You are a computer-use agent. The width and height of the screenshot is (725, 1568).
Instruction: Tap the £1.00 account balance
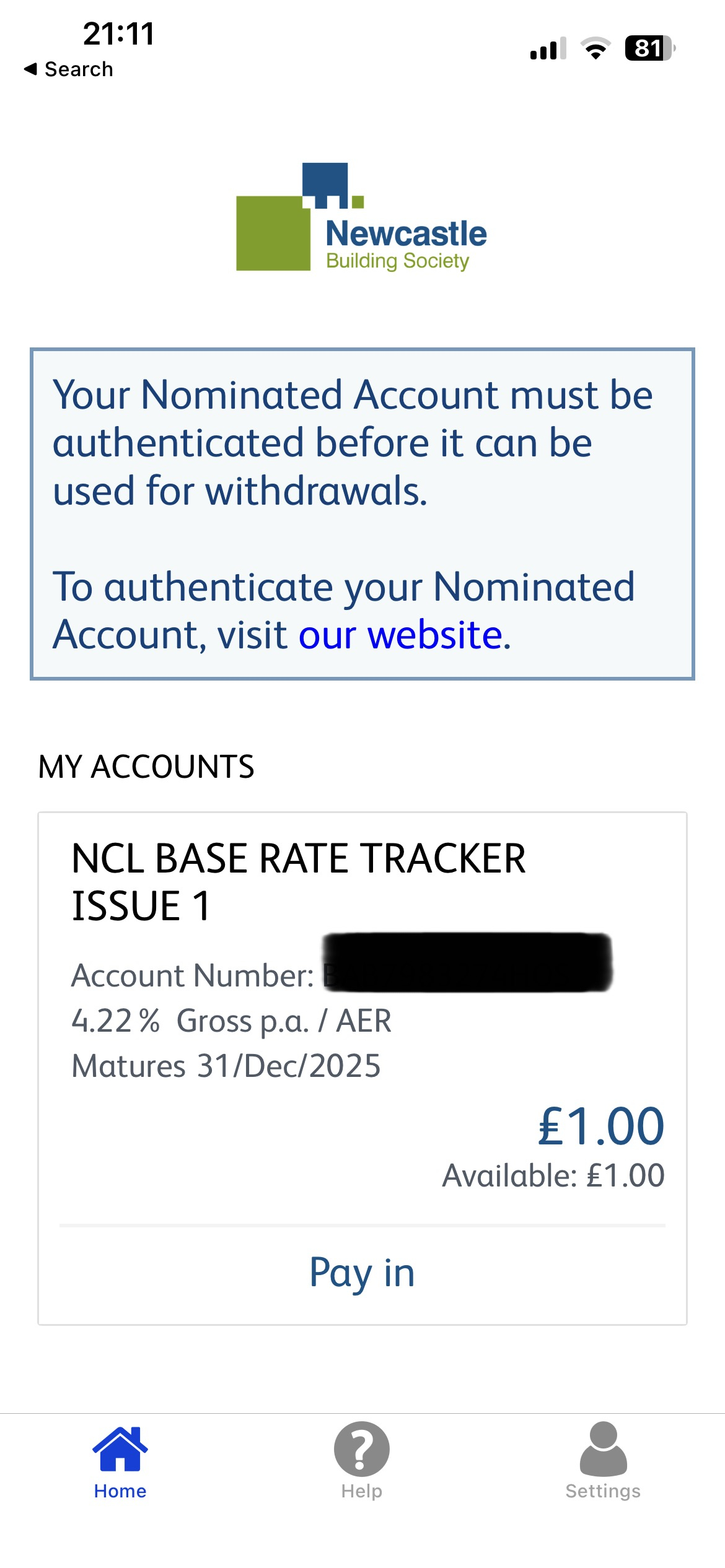601,1126
